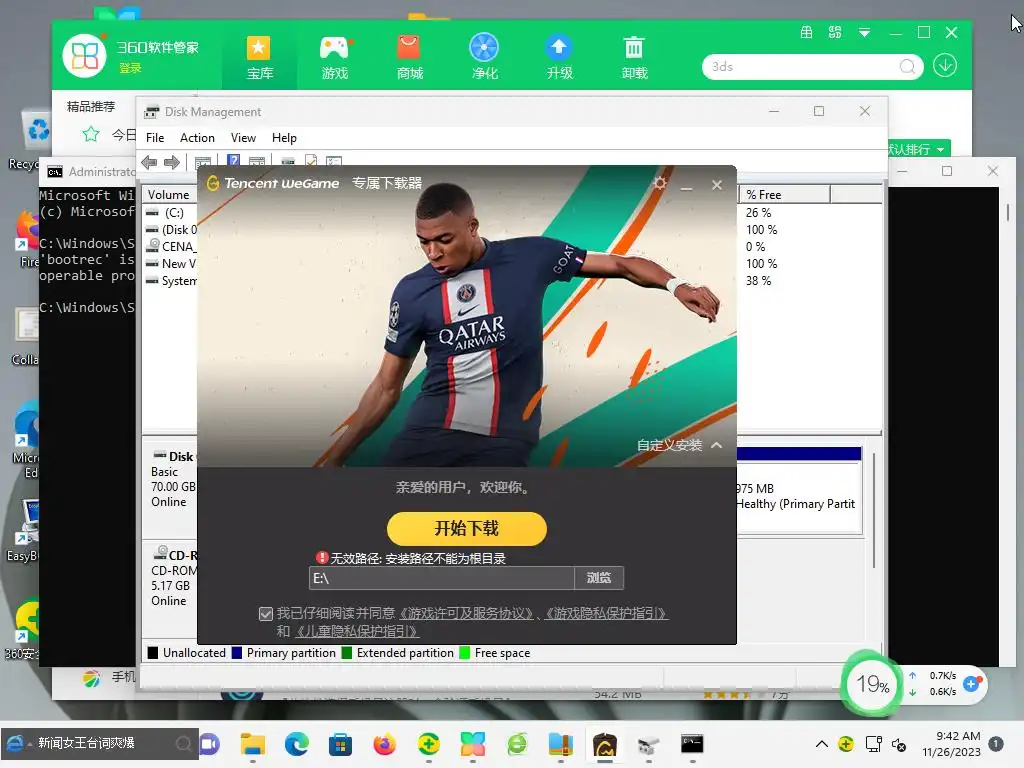
Task: Click the Extended partition dark green legend swatch
Action: point(347,653)
